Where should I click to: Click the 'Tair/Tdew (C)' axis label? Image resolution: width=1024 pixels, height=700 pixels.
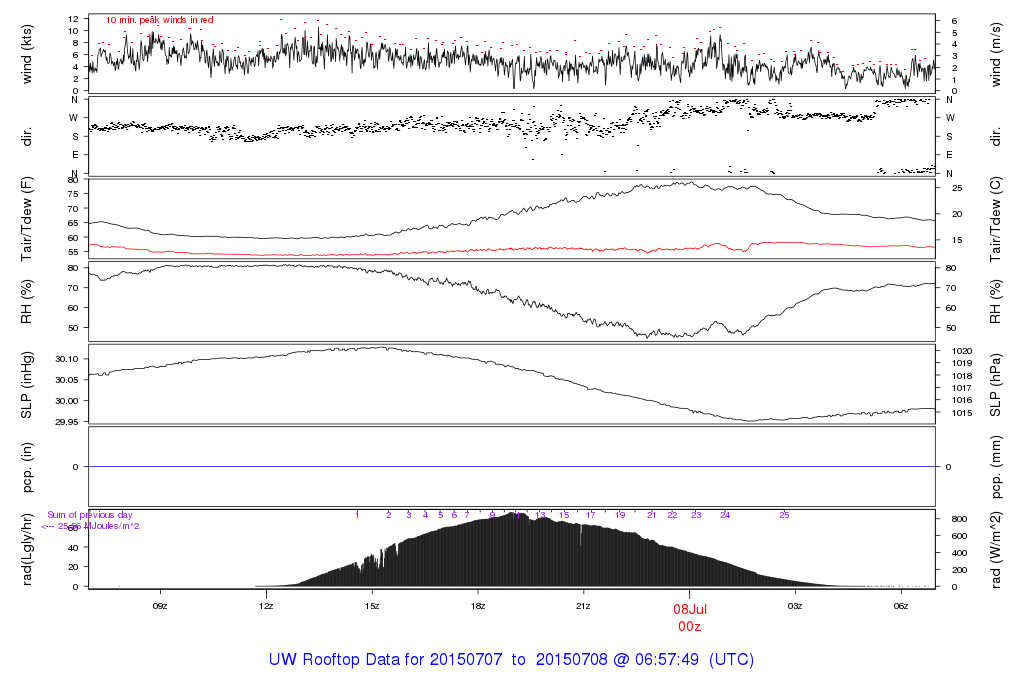[x=995, y=219]
